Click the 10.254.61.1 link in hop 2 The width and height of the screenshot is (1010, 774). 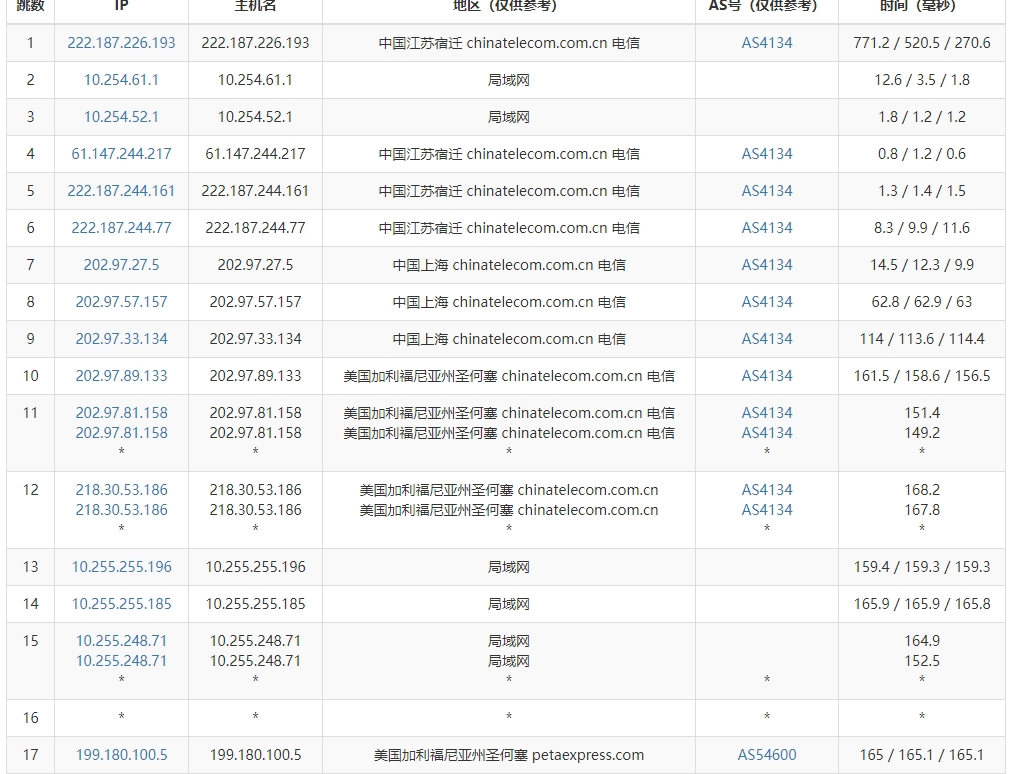coord(121,80)
